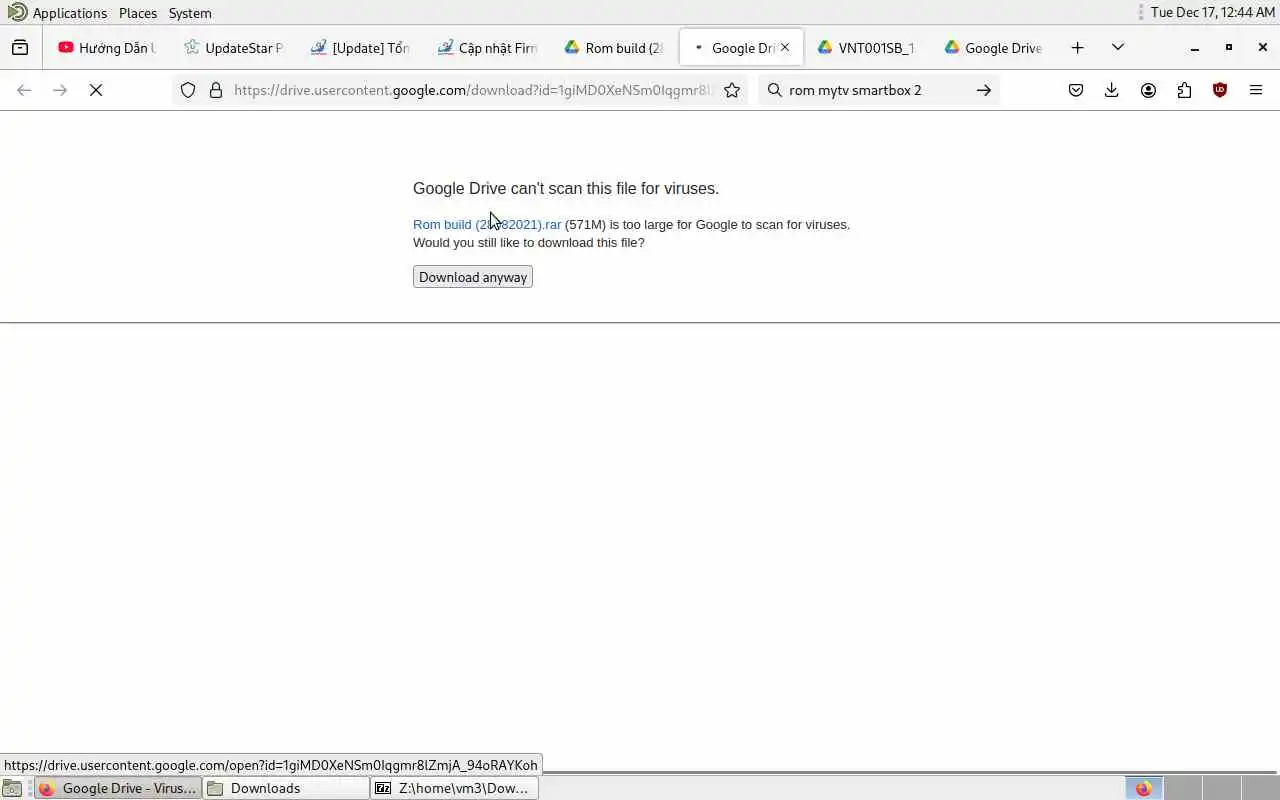Click the Download anyway button
Screen dimensions: 1280x800
[x=473, y=277]
